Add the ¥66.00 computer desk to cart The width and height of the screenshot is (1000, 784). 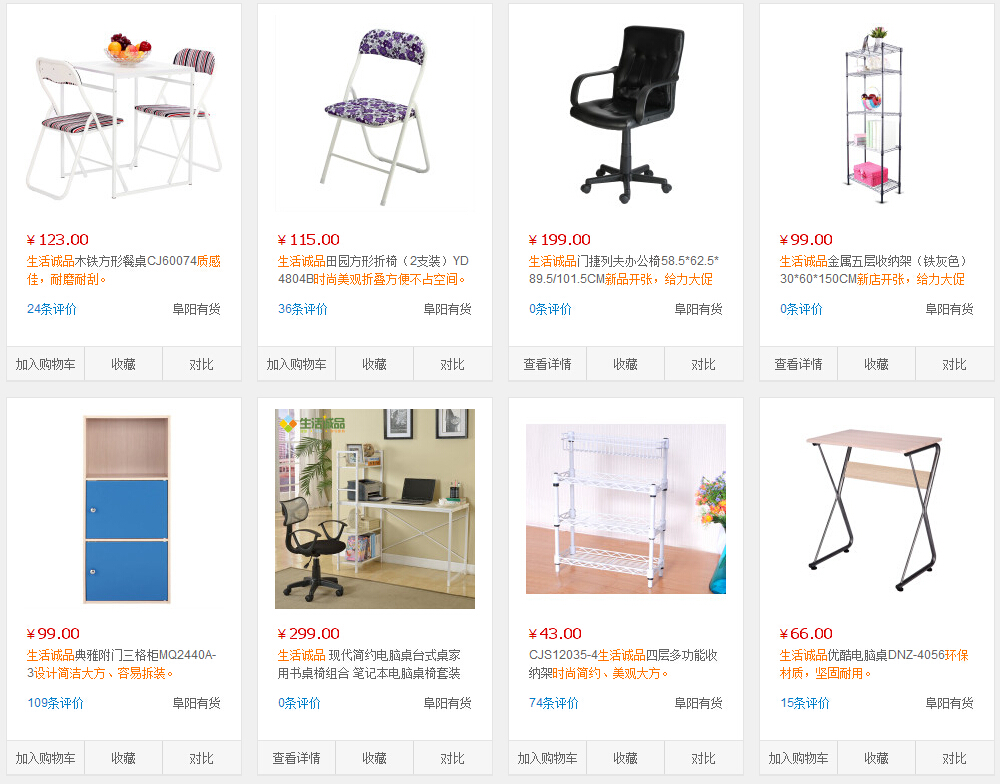(x=798, y=758)
